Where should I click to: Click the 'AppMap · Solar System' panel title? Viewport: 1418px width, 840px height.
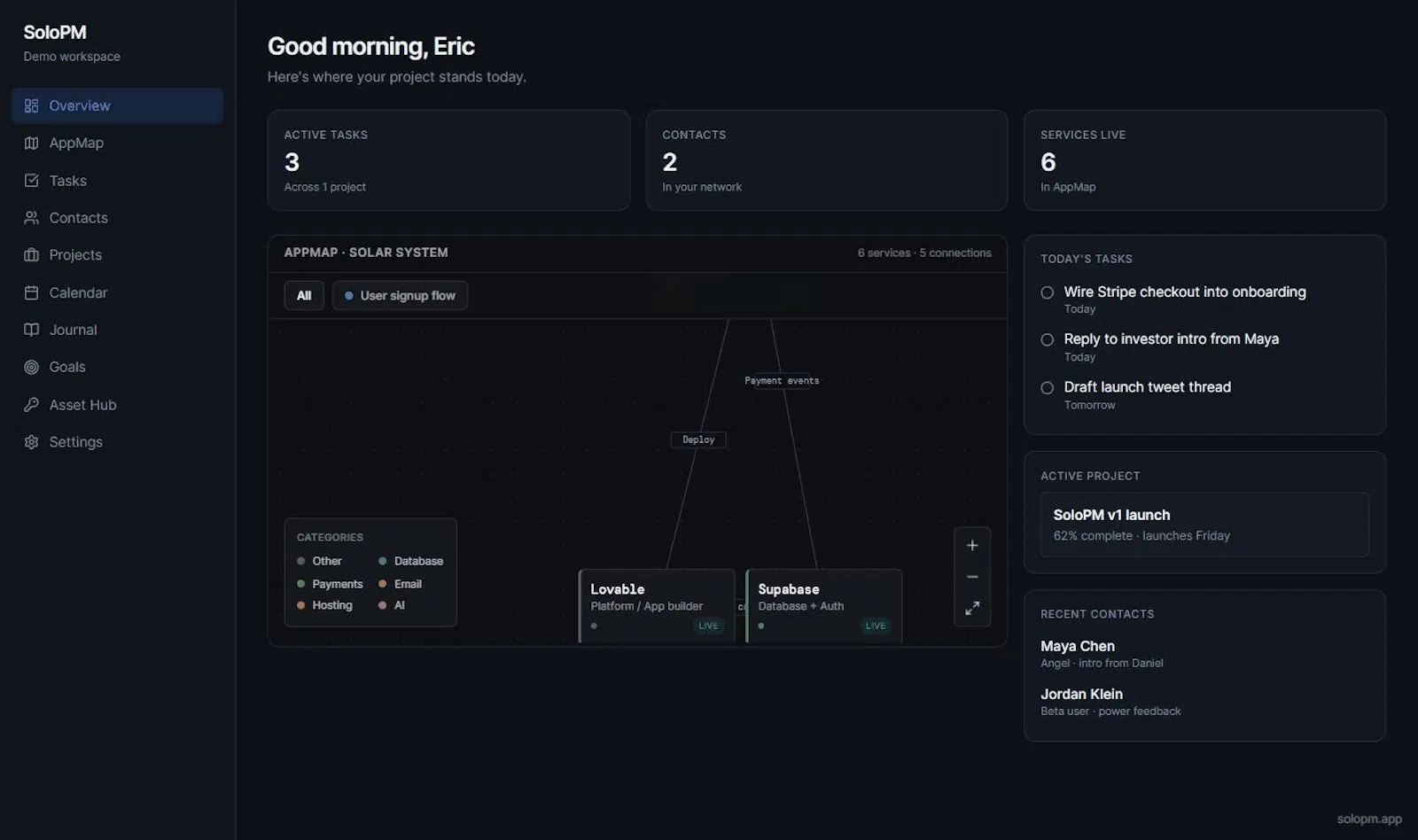pyautogui.click(x=366, y=253)
